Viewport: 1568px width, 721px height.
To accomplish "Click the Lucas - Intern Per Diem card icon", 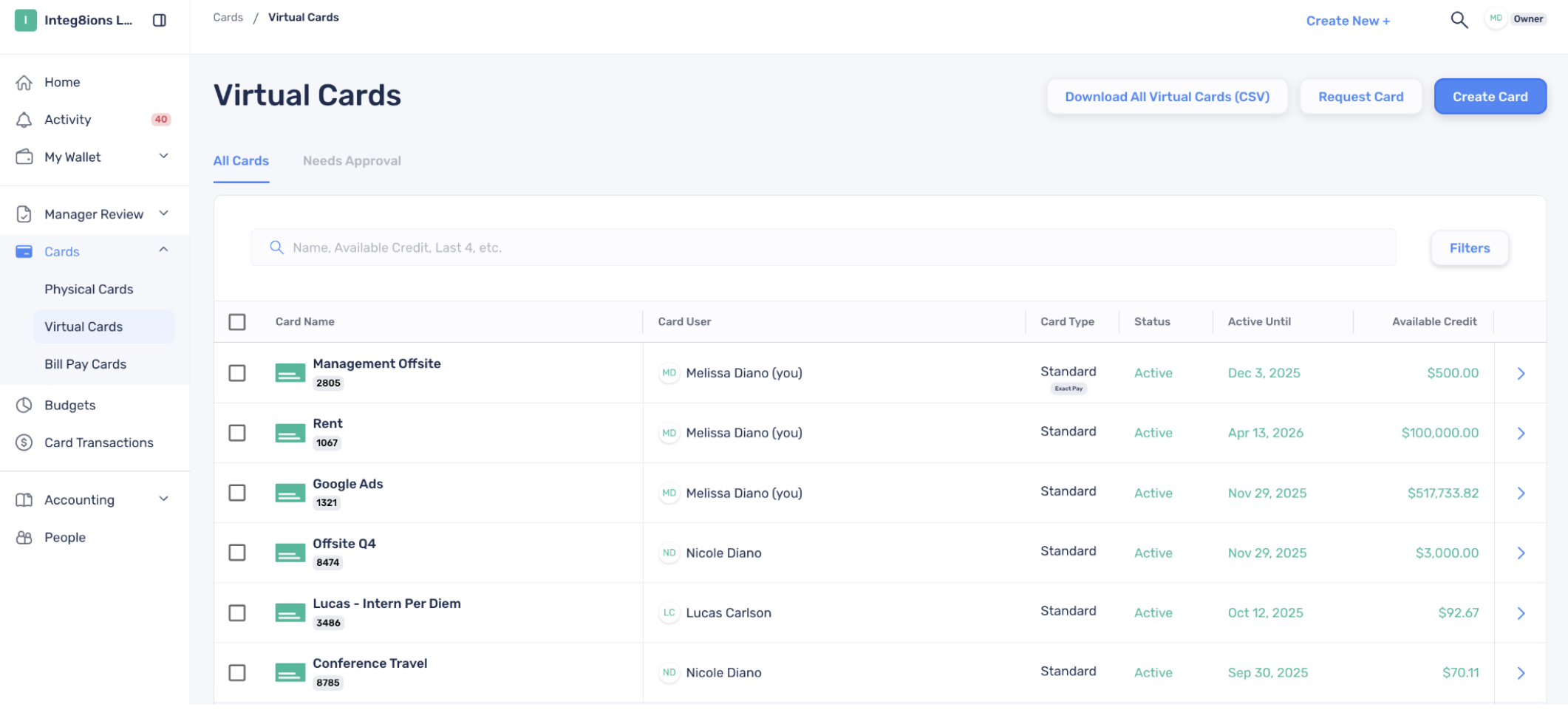I will [x=290, y=613].
